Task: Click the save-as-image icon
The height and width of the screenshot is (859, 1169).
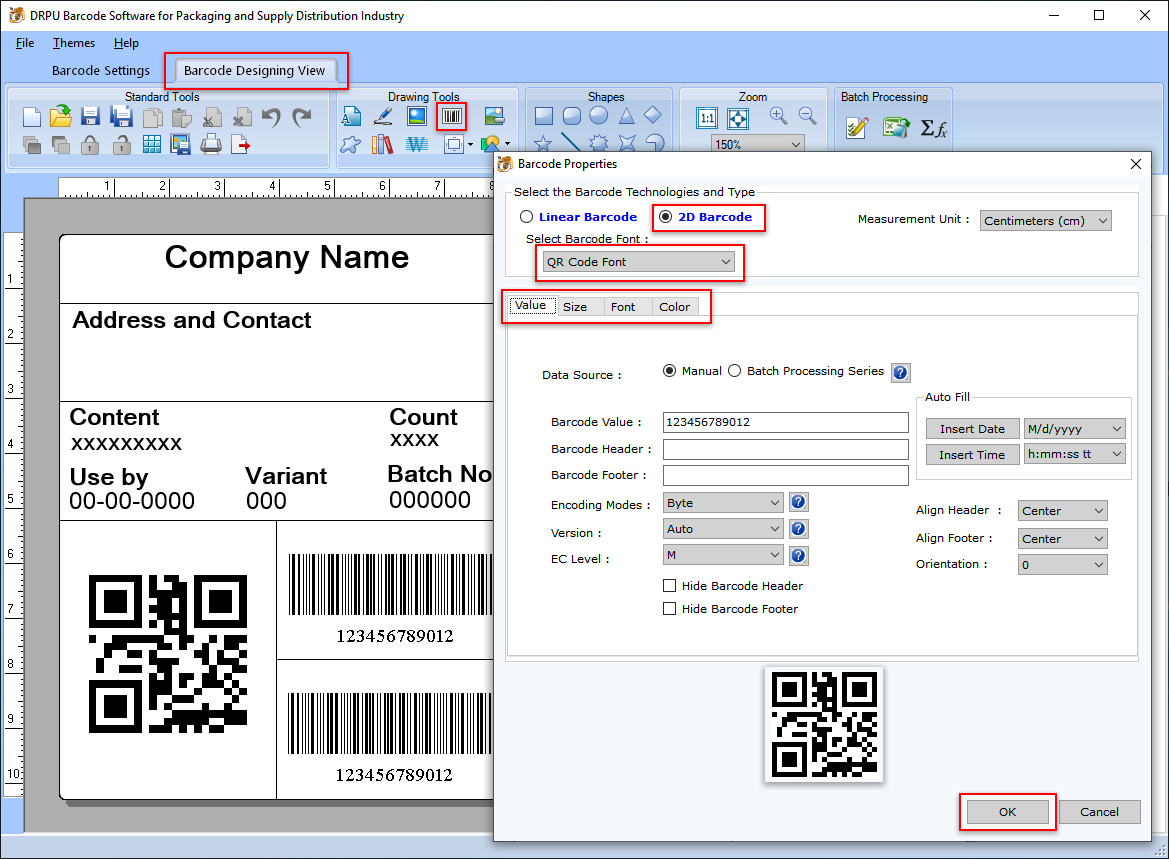Action: [180, 144]
